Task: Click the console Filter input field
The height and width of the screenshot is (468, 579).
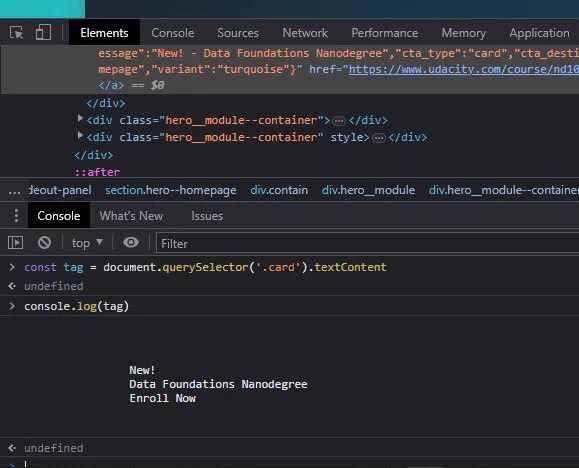Action: pos(367,243)
